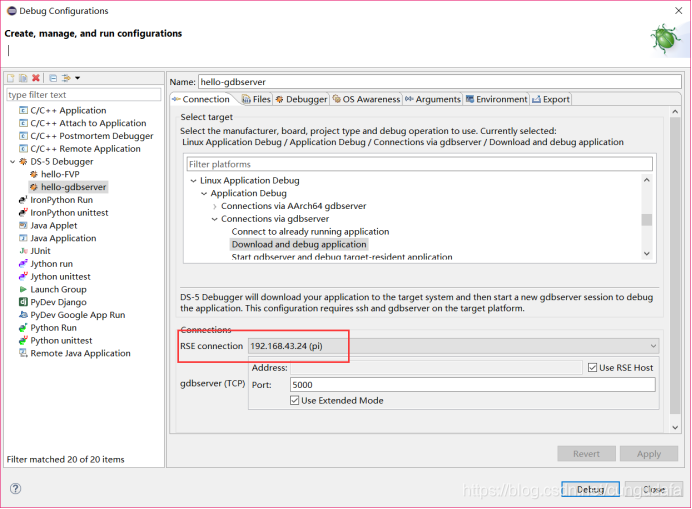Click the Revert button
The image size is (692, 509).
(586, 454)
